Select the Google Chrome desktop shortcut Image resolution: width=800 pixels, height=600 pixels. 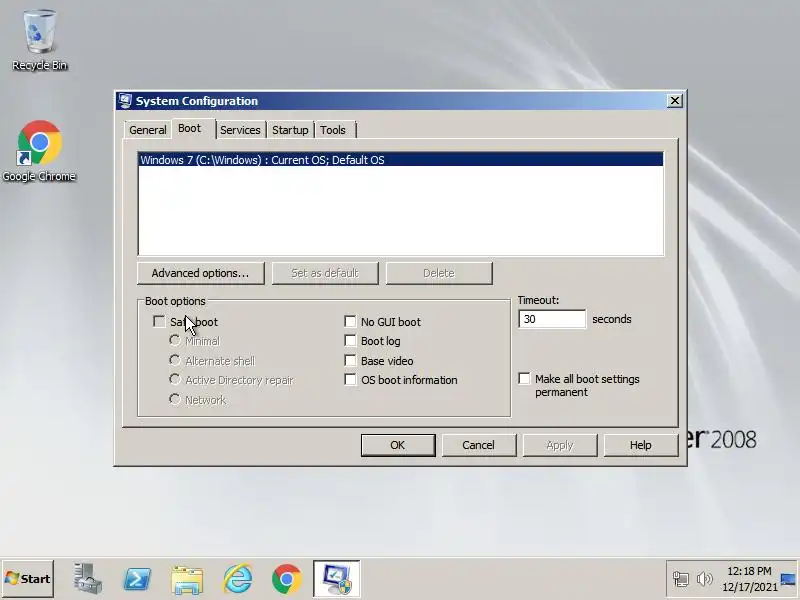pos(39,152)
